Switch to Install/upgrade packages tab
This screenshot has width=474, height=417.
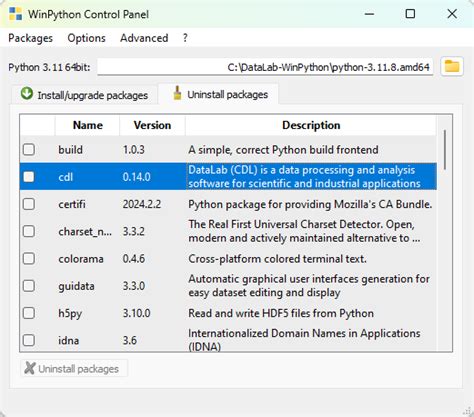[x=84, y=95]
